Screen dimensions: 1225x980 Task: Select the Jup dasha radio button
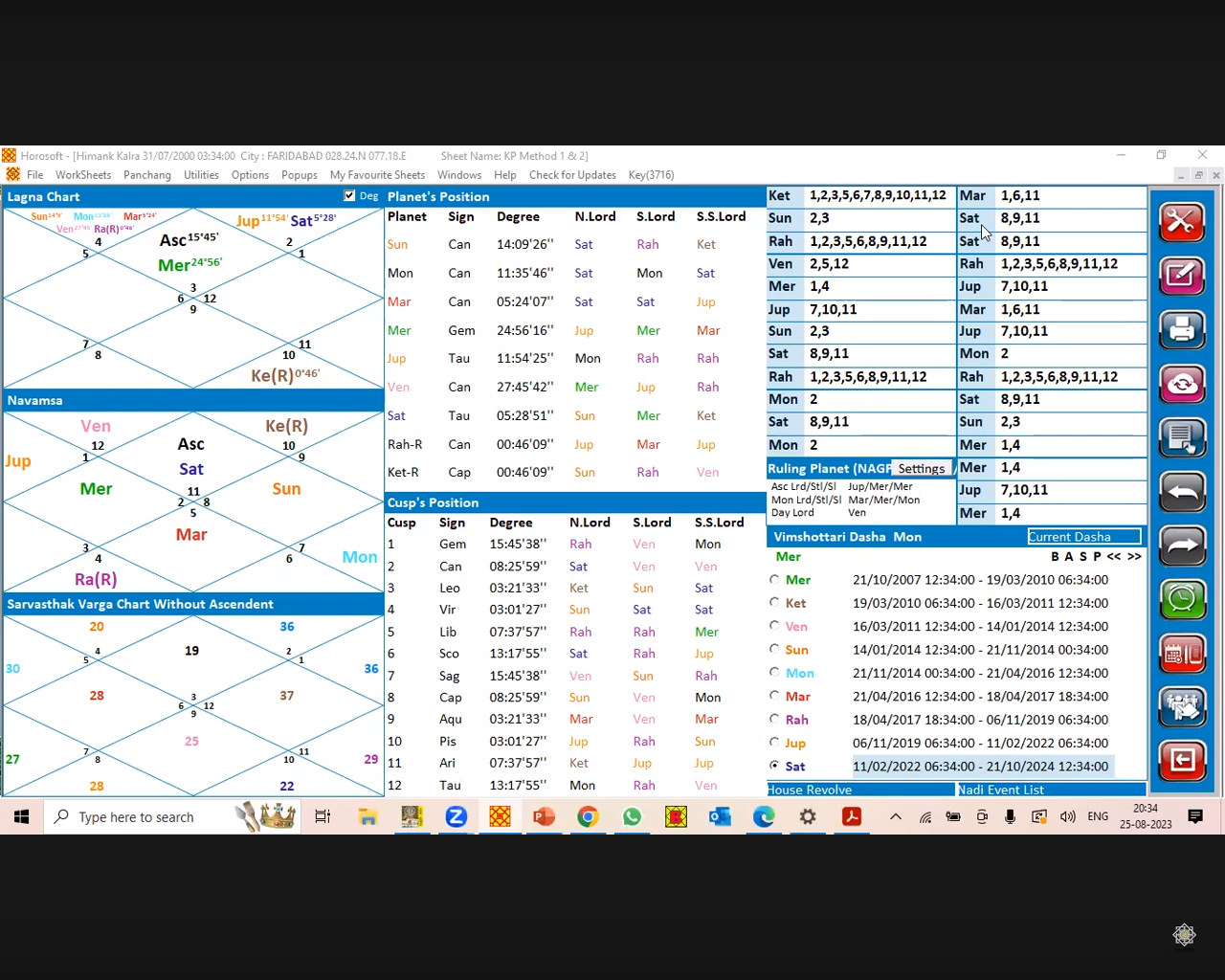pyautogui.click(x=774, y=743)
